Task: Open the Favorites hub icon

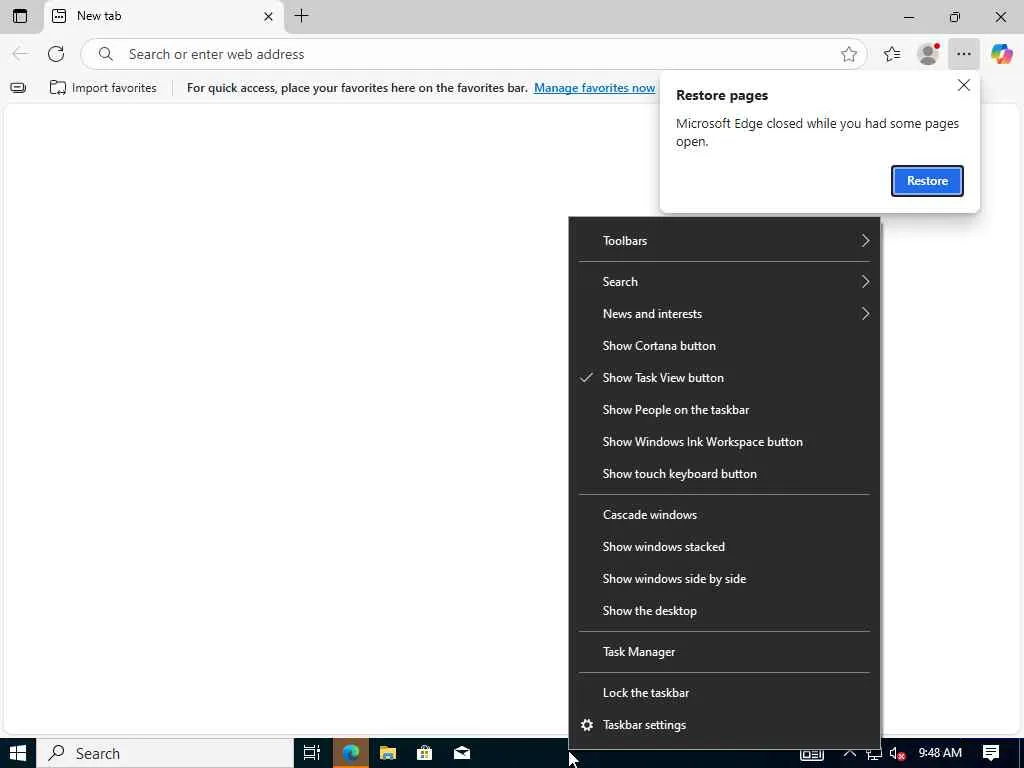Action: pos(891,54)
